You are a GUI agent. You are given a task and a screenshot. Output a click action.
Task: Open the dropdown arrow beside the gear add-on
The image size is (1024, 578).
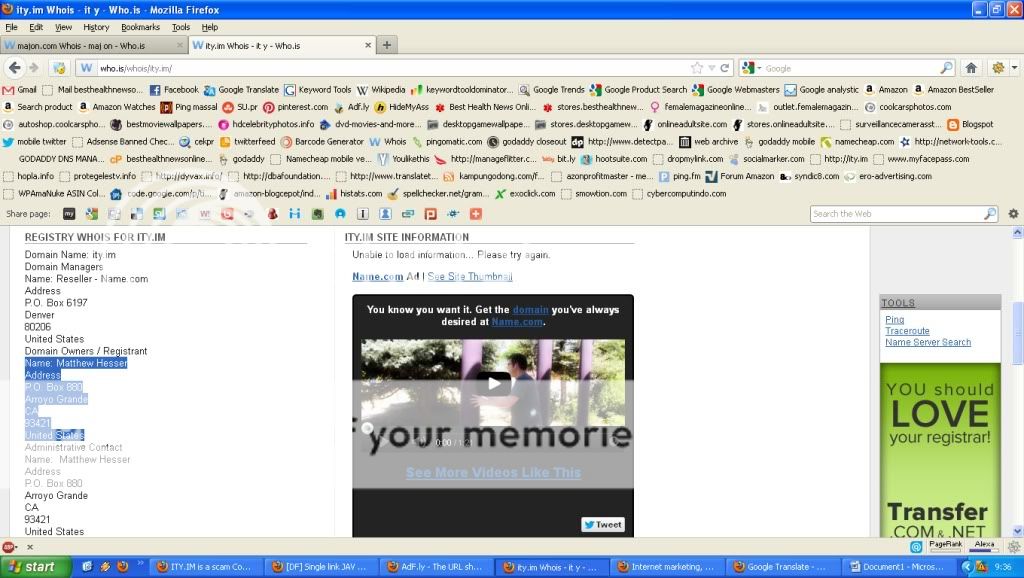pyautogui.click(x=1014, y=68)
